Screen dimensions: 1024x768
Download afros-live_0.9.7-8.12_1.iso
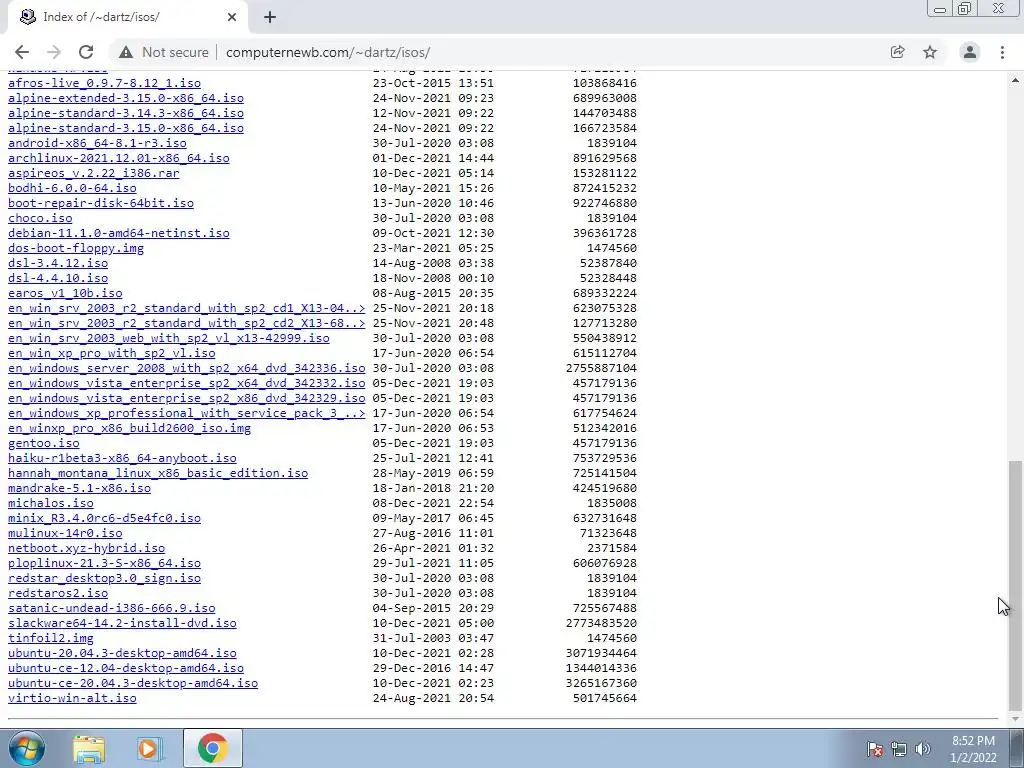click(x=104, y=83)
